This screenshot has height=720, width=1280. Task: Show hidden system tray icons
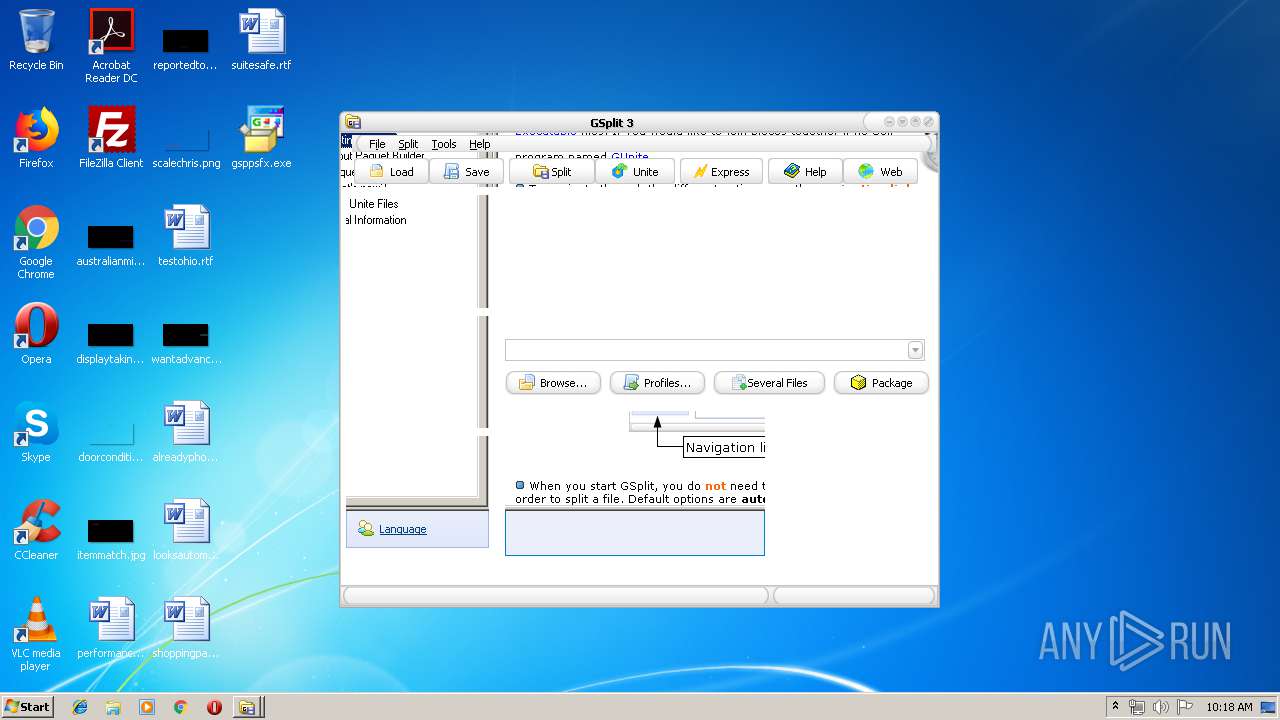click(1115, 706)
